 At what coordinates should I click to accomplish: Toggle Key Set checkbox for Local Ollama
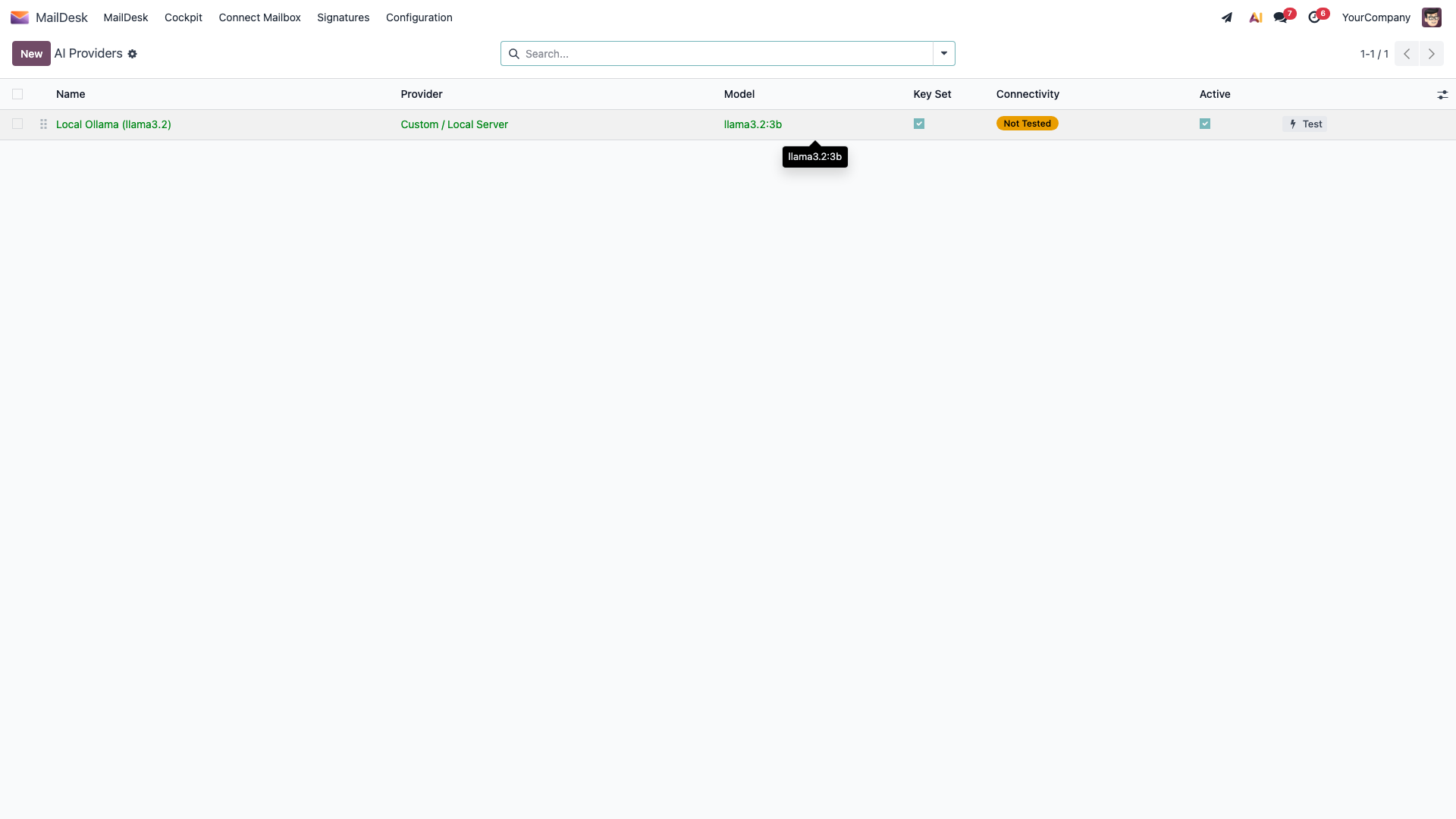tap(919, 124)
